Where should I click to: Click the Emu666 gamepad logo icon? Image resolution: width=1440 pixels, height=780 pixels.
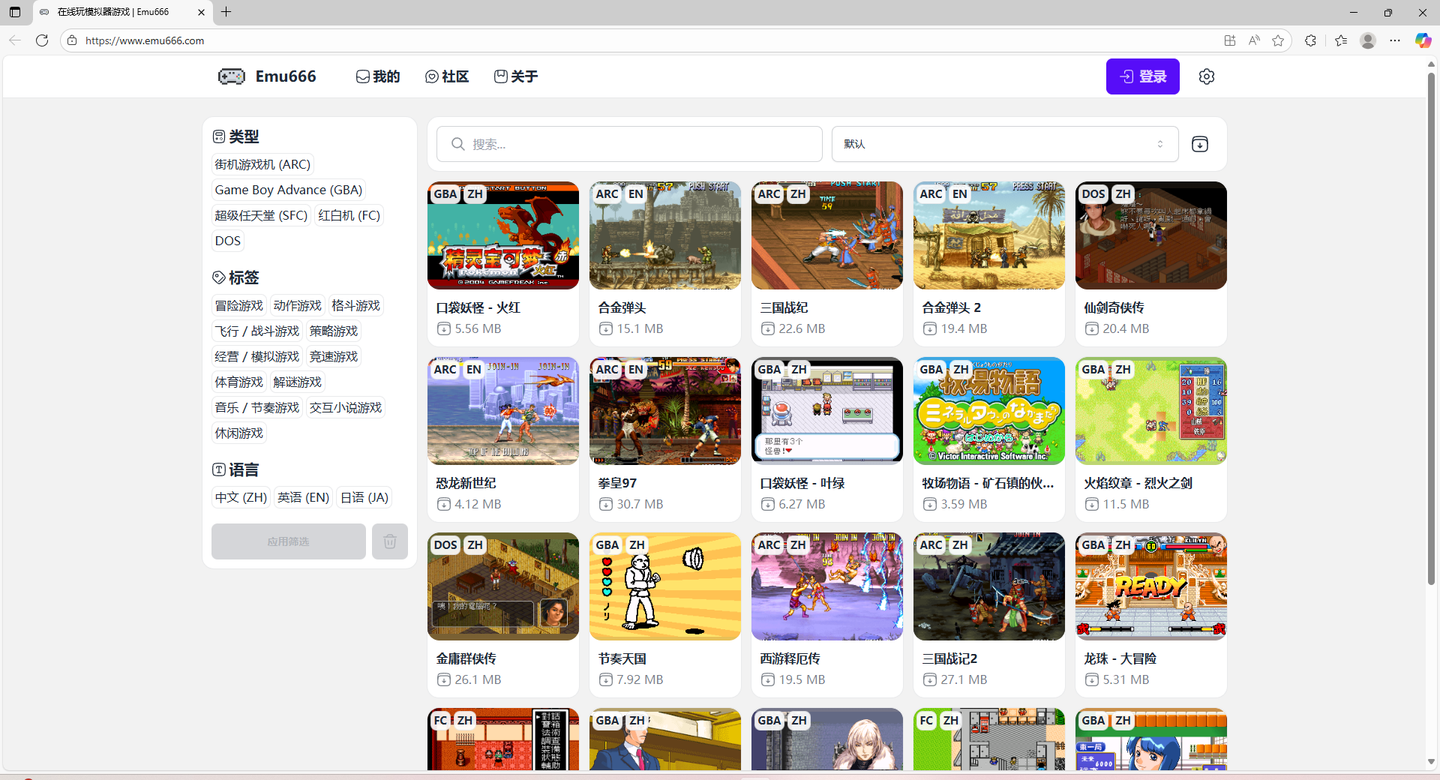(x=231, y=77)
